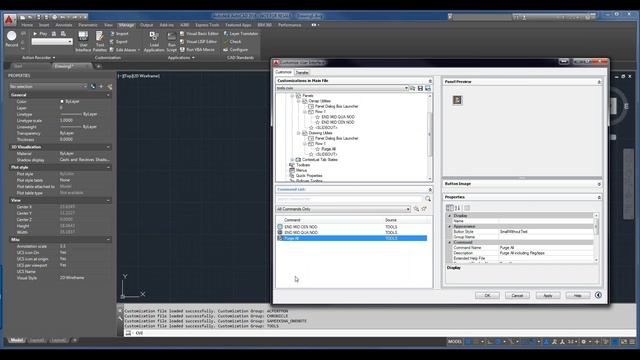Open the Visual Basic Editor
Screen dimensions: 640x360
[x=199, y=33]
